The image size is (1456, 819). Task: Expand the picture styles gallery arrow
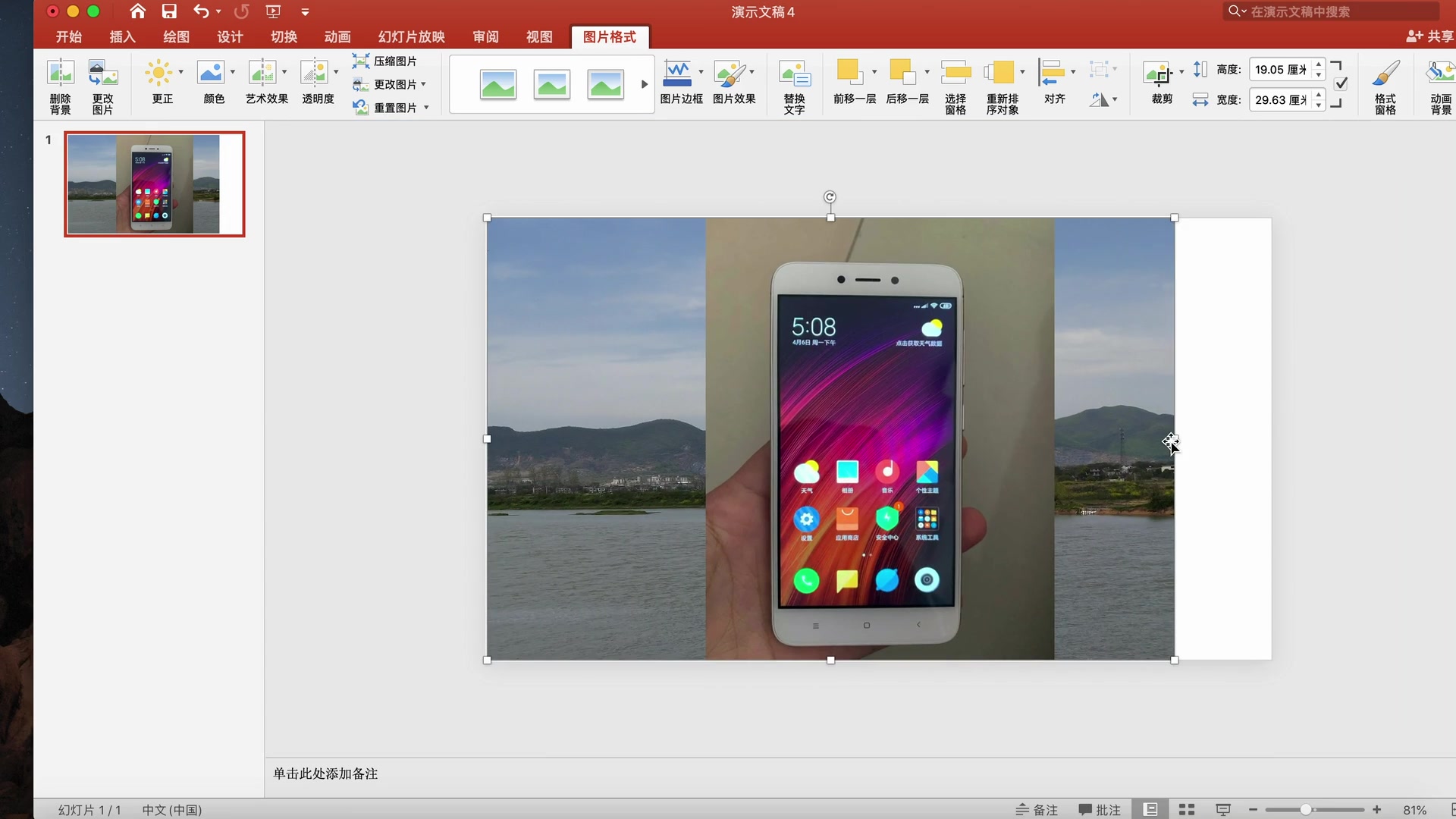pyautogui.click(x=645, y=84)
